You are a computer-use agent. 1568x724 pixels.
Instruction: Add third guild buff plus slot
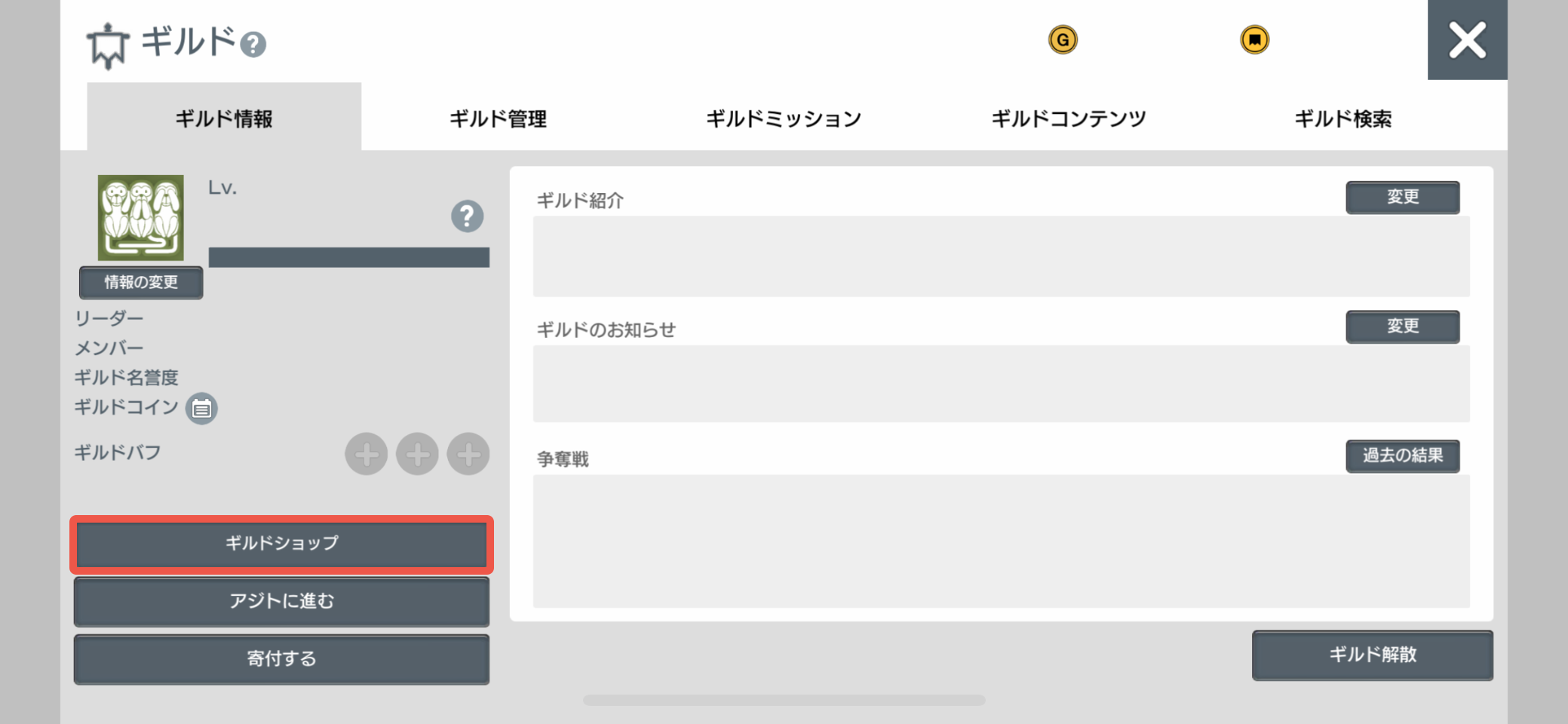(x=468, y=454)
